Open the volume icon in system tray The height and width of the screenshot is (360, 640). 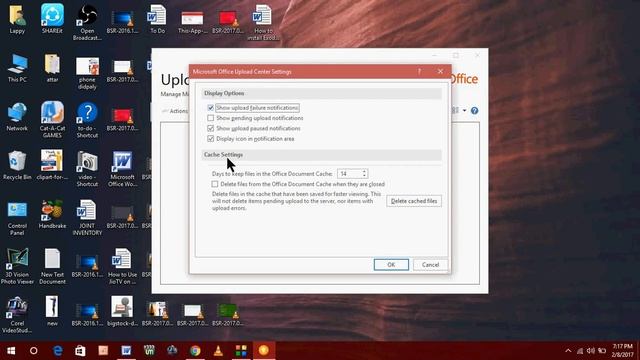(591, 351)
